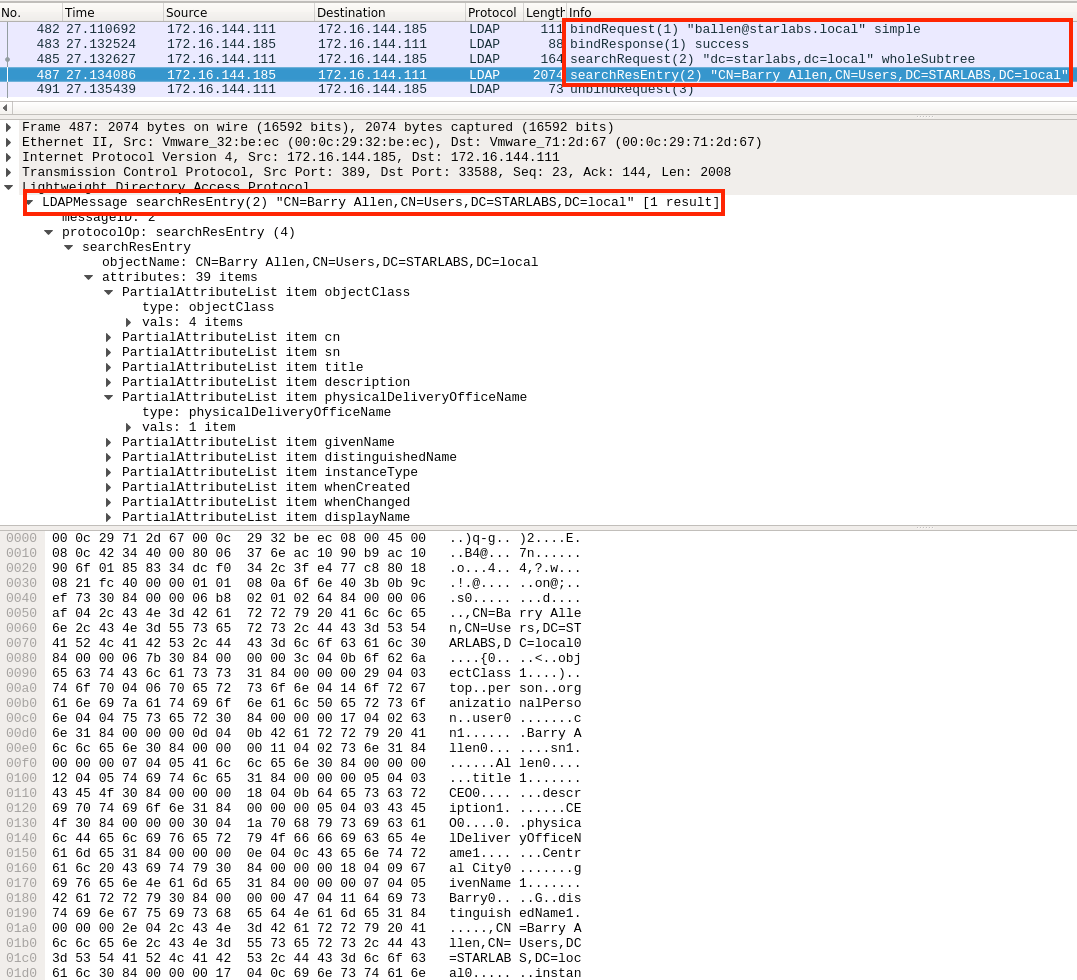
Task: Select packet 491 unbindRequest row
Action: [x=300, y=90]
